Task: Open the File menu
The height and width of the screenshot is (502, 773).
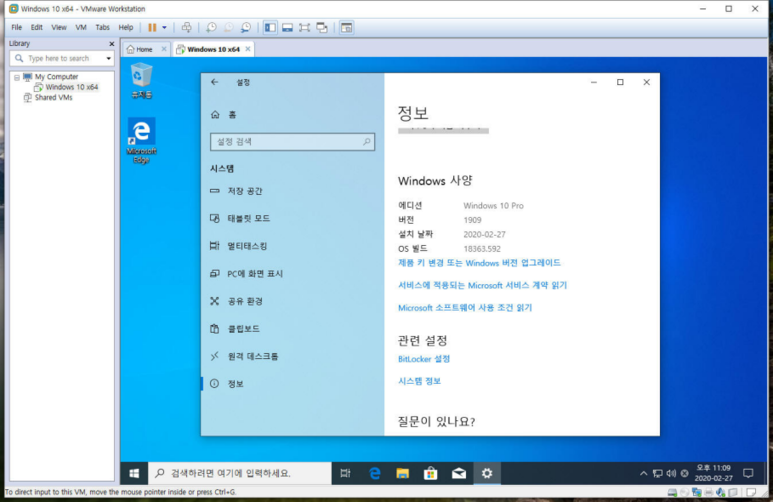Action: [17, 28]
